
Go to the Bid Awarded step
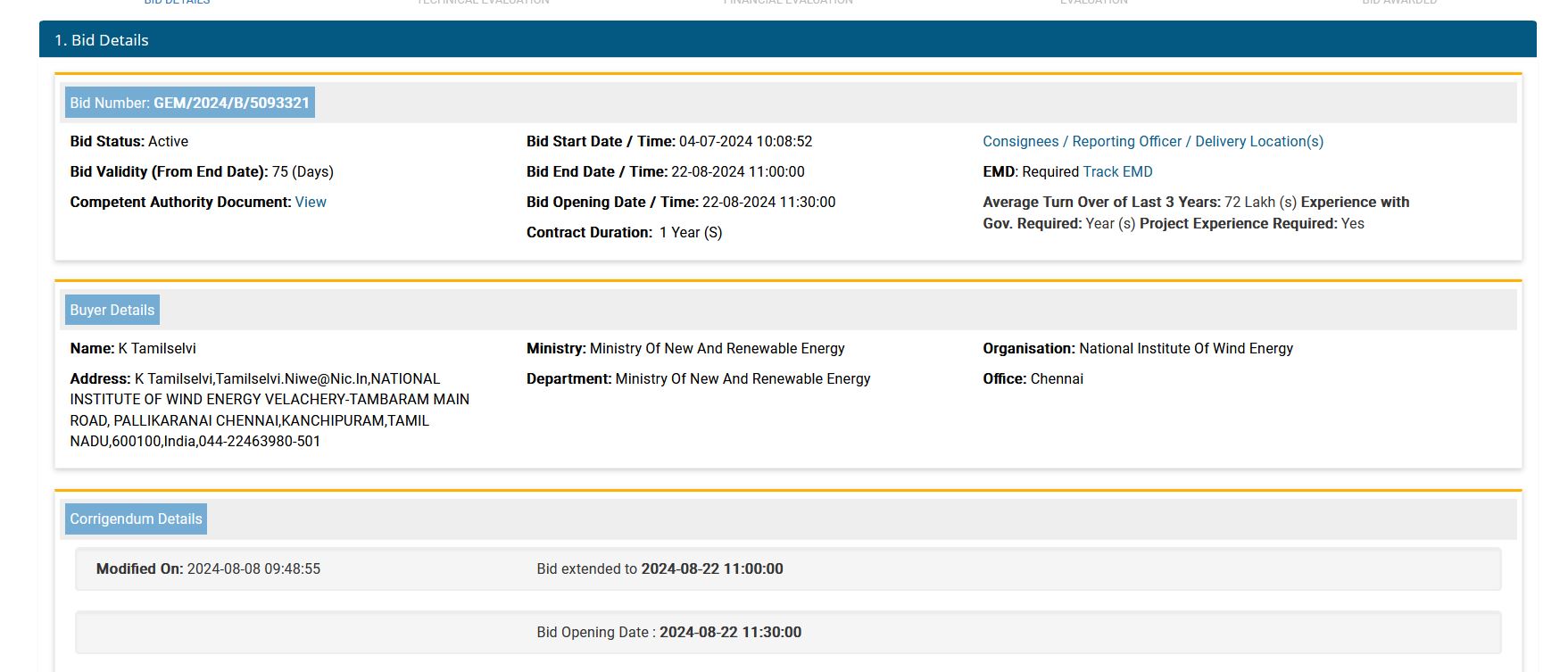click(1398, 2)
